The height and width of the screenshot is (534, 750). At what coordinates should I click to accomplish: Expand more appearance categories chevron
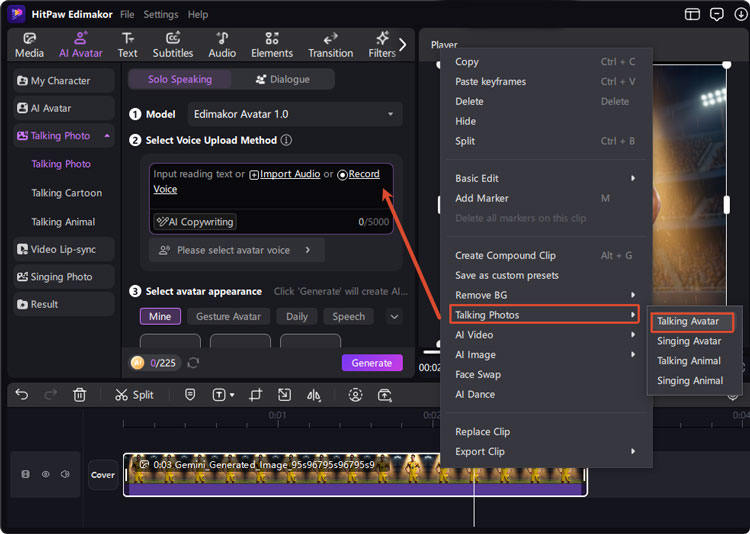pos(394,316)
